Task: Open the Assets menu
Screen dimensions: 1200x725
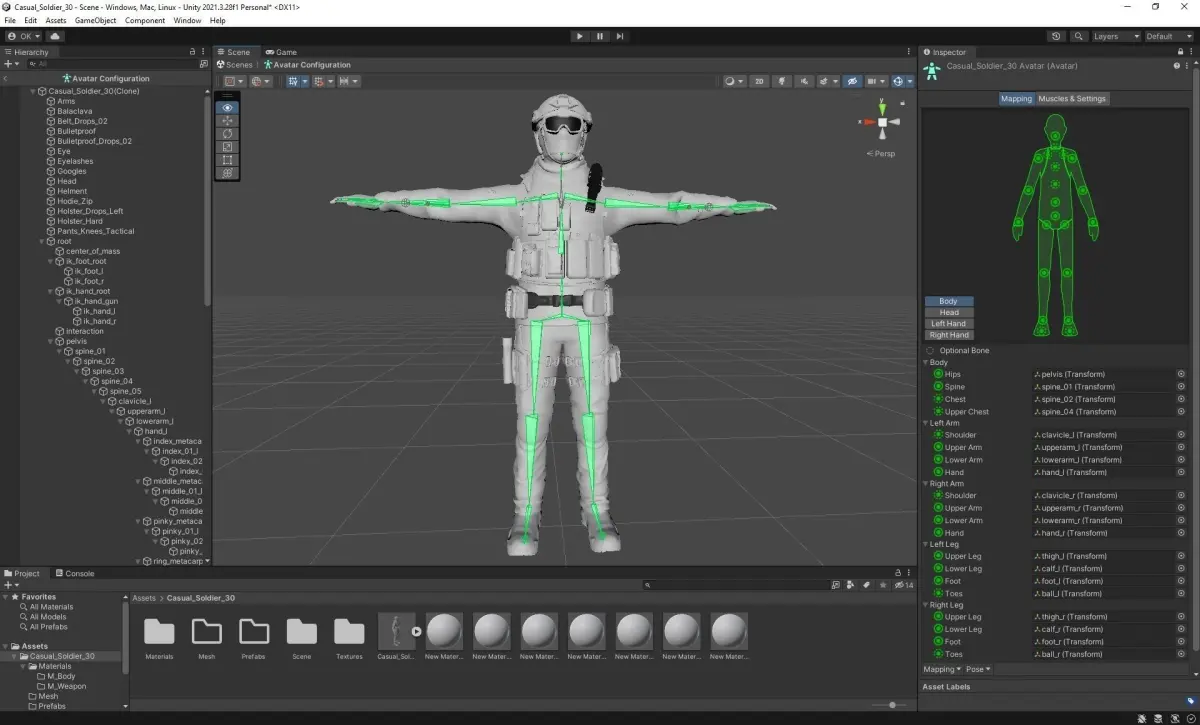Action: (56, 20)
